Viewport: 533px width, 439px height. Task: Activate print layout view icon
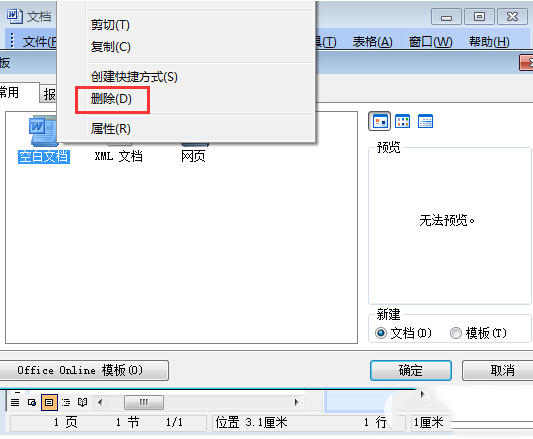click(49, 403)
